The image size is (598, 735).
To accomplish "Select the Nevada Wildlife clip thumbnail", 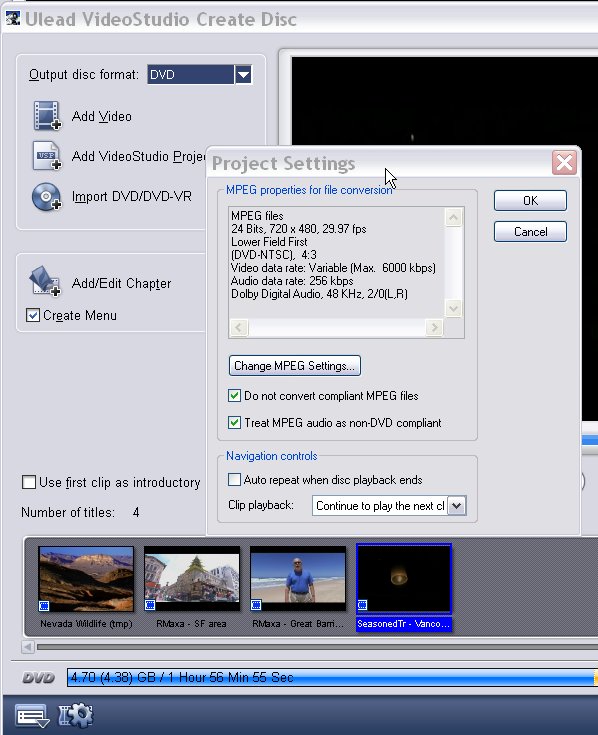I will click(86, 579).
